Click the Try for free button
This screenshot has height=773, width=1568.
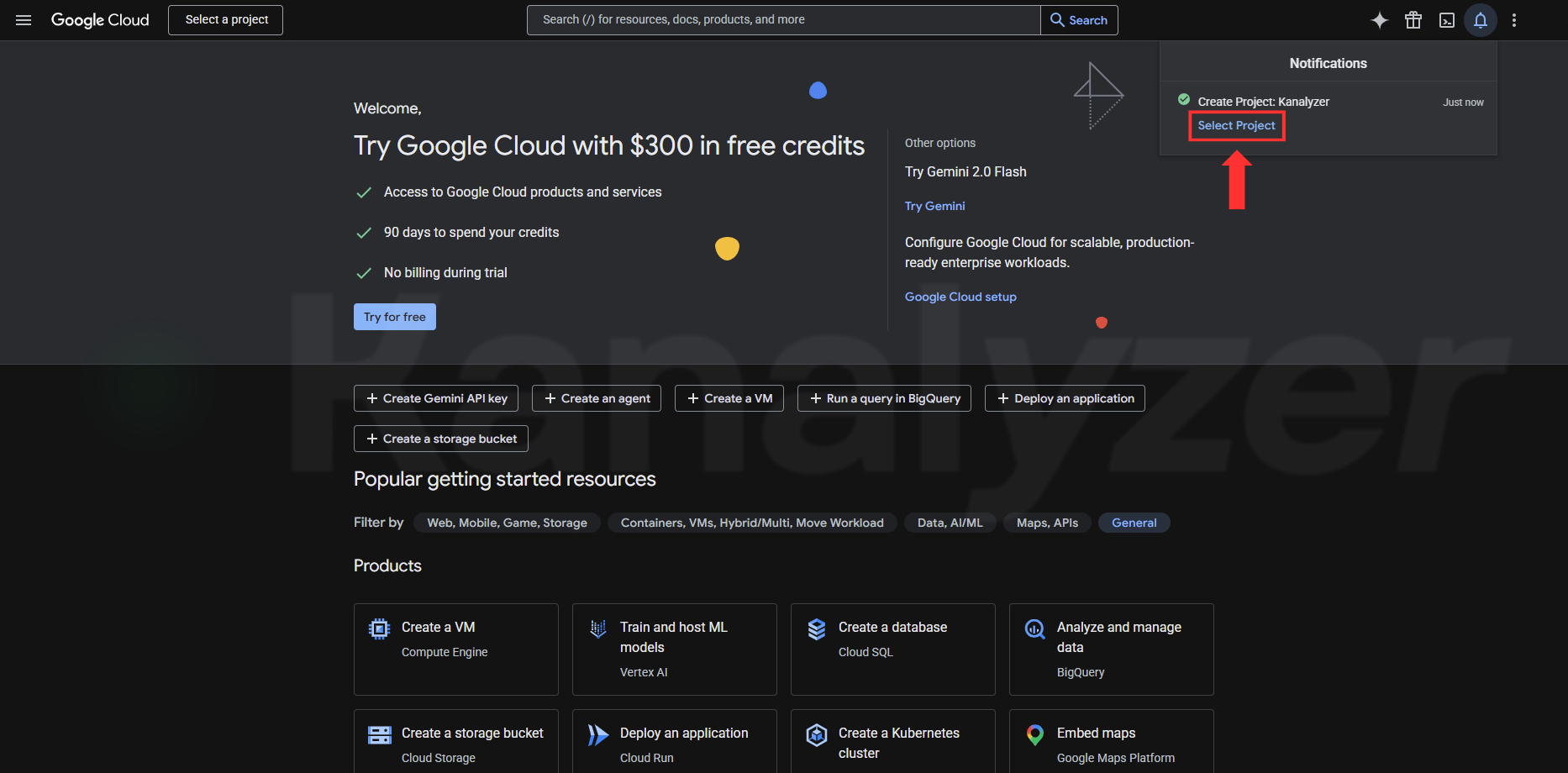(x=395, y=317)
